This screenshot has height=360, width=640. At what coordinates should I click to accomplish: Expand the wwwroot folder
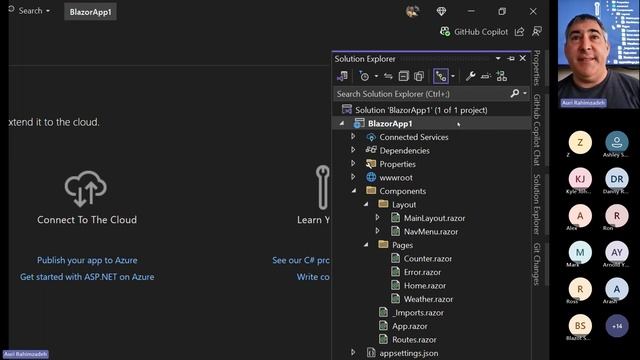click(x=353, y=177)
